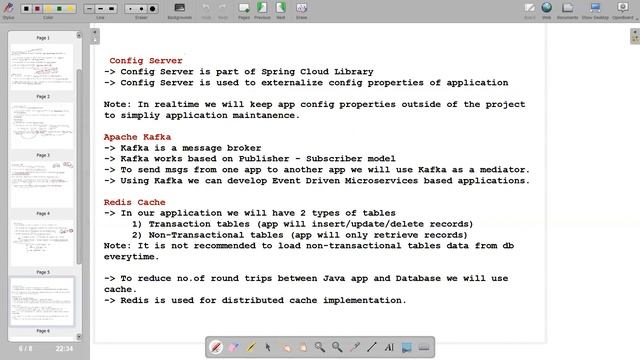
Task: Click the clock showing 22:34
Action: pyautogui.click(x=64, y=348)
